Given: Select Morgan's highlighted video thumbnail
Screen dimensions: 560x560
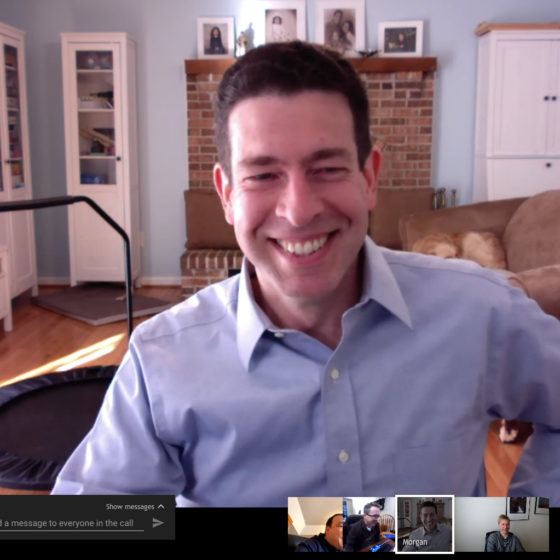Looking at the screenshot, I should click(425, 524).
